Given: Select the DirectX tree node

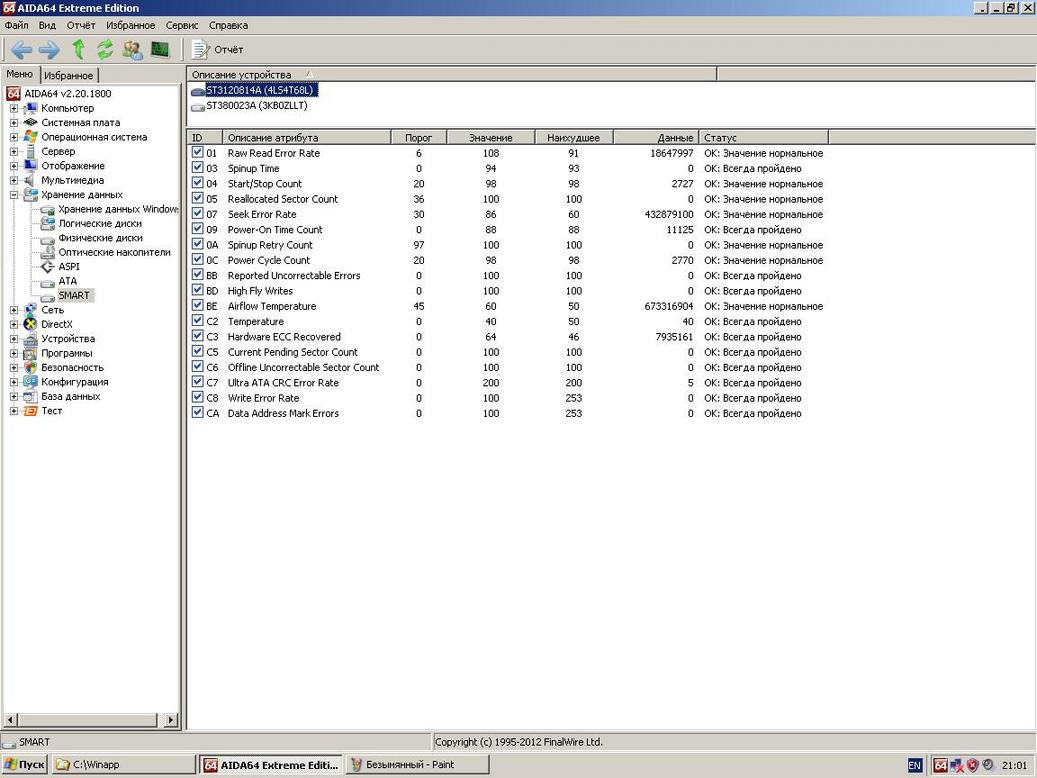Looking at the screenshot, I should point(57,324).
